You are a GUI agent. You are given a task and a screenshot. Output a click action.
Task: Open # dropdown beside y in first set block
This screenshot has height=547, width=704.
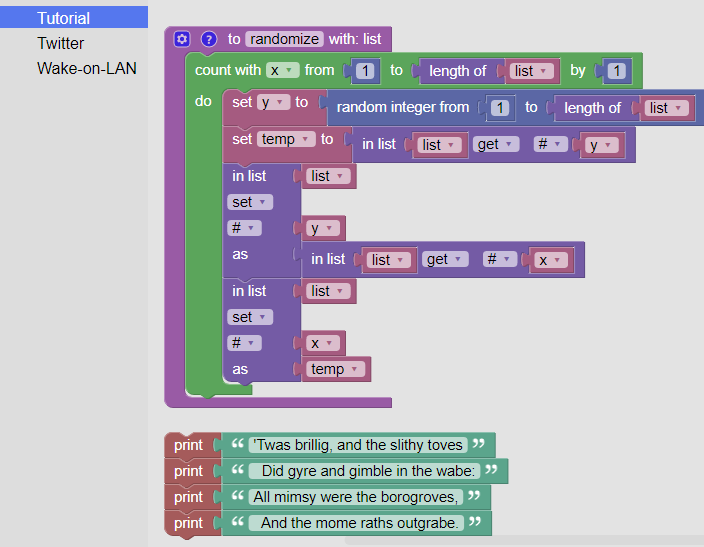(244, 228)
